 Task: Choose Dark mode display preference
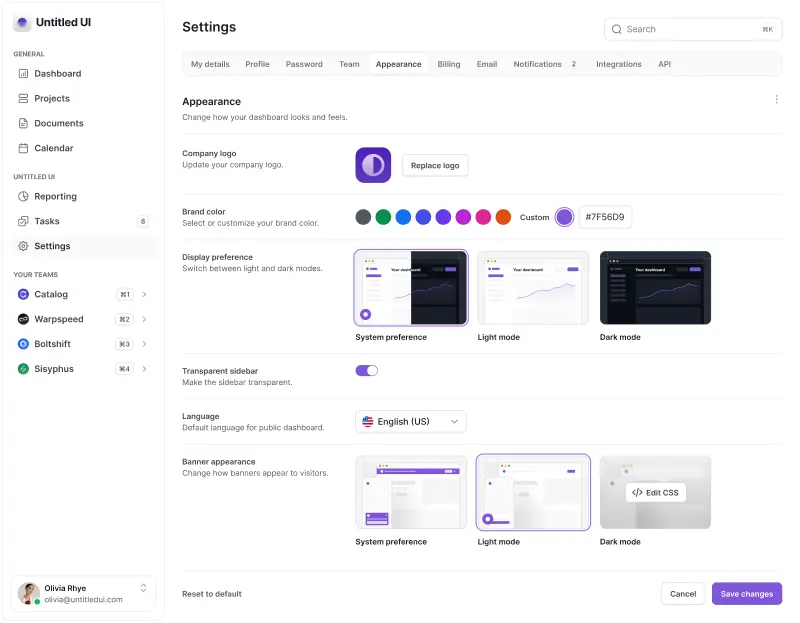pyautogui.click(x=655, y=288)
